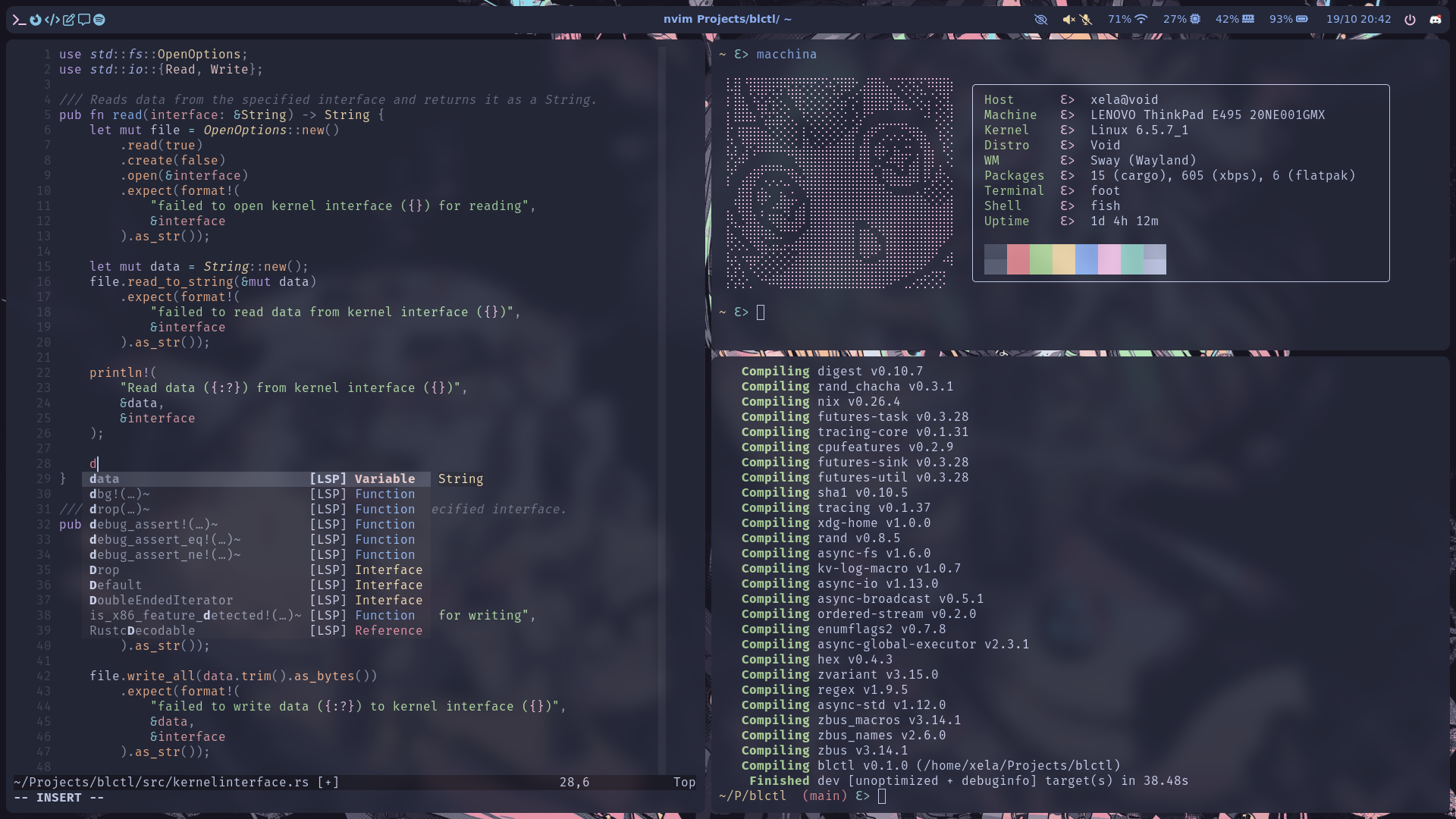Select the pencil-and-paper edit workspace icon
This screenshot has height=819, width=1456.
tap(68, 20)
